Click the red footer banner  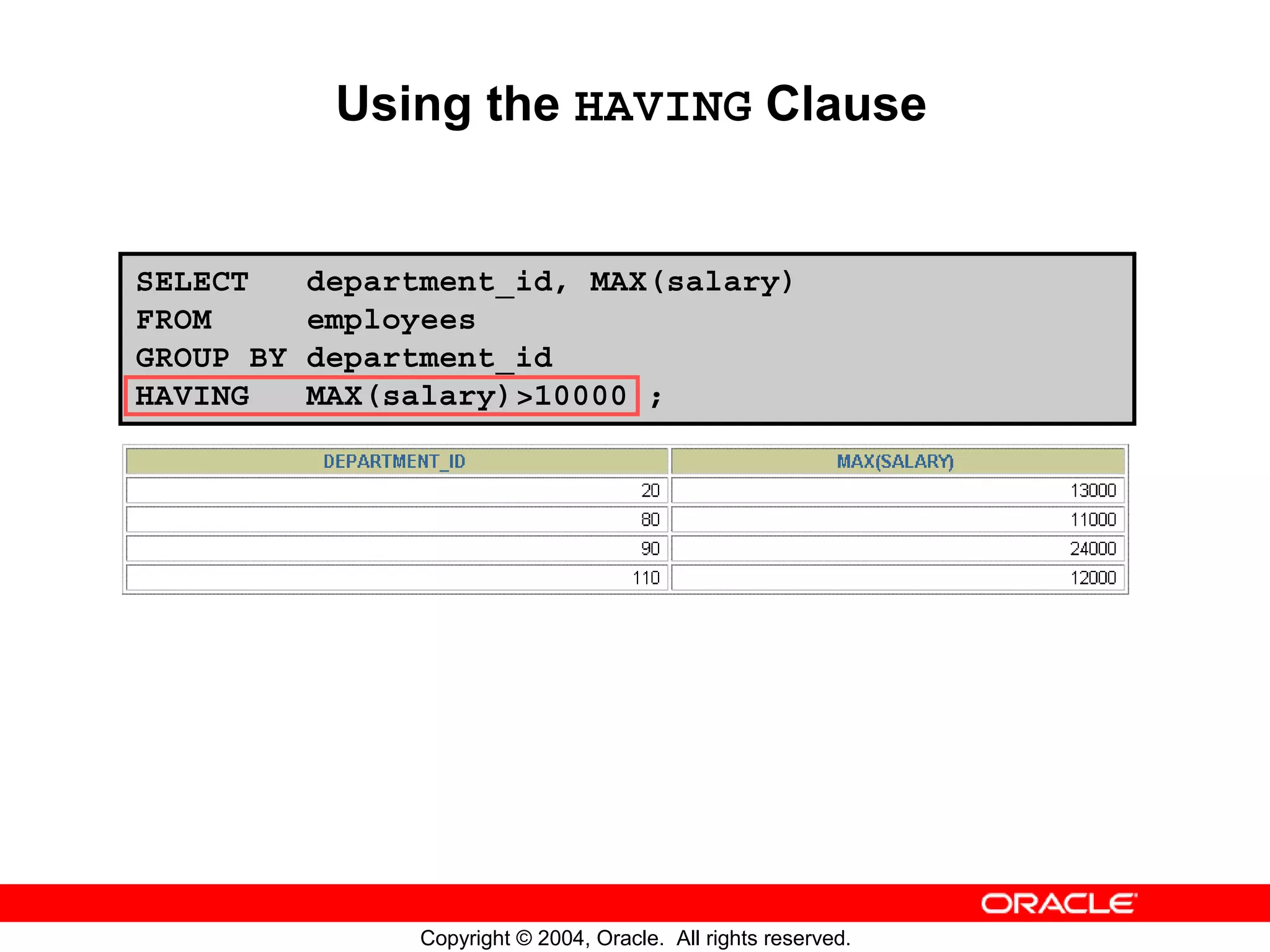[496, 903]
